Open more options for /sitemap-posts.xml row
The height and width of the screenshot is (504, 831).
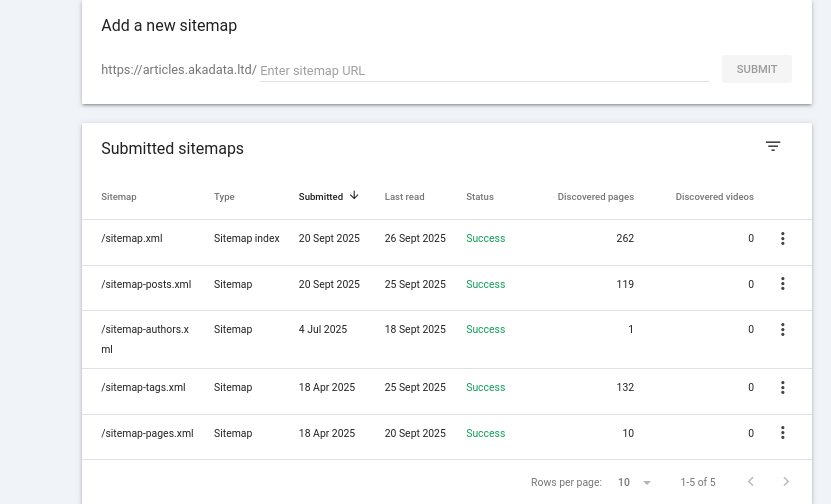(x=782, y=284)
